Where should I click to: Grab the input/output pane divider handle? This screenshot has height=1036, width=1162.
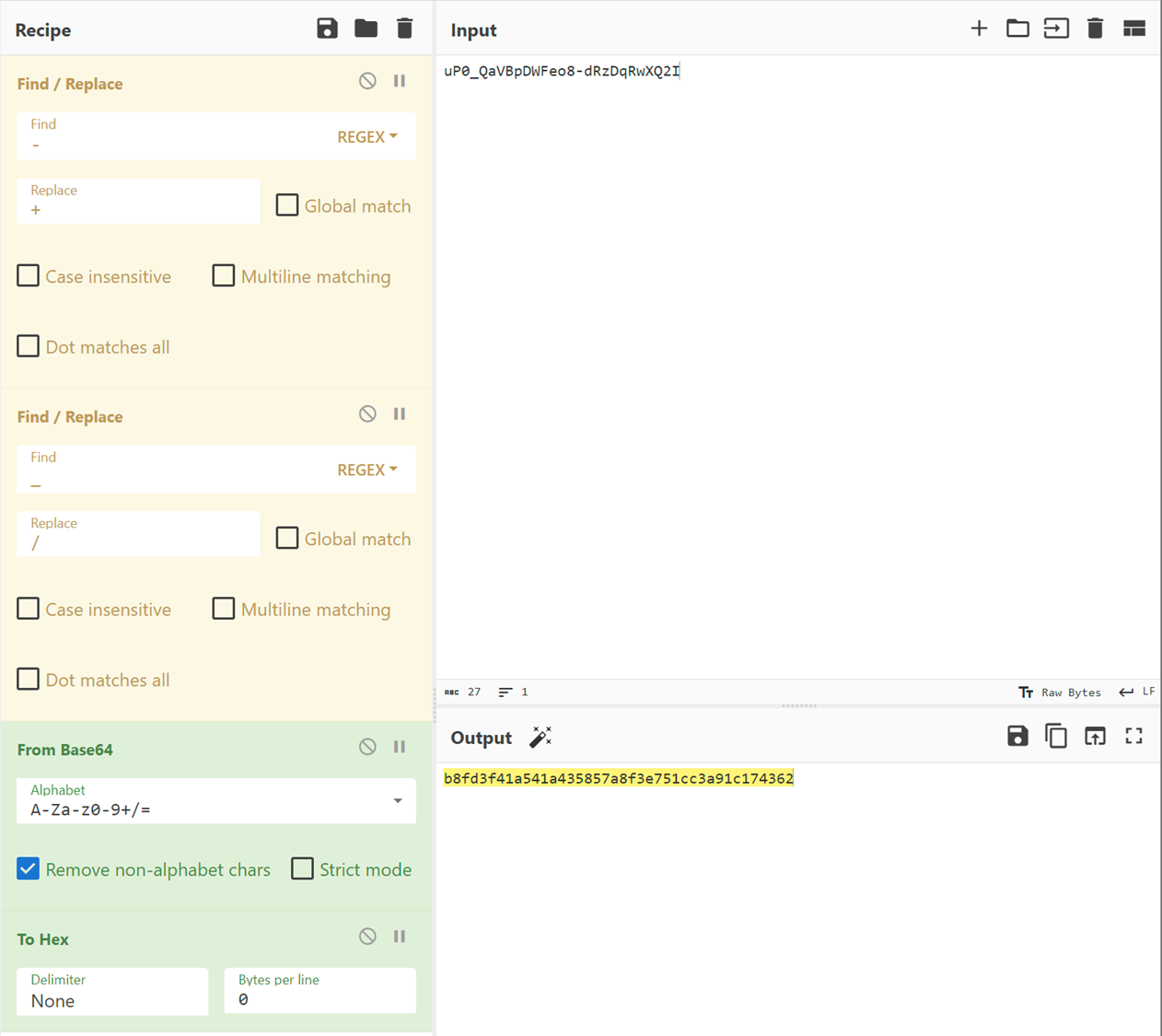(798, 705)
